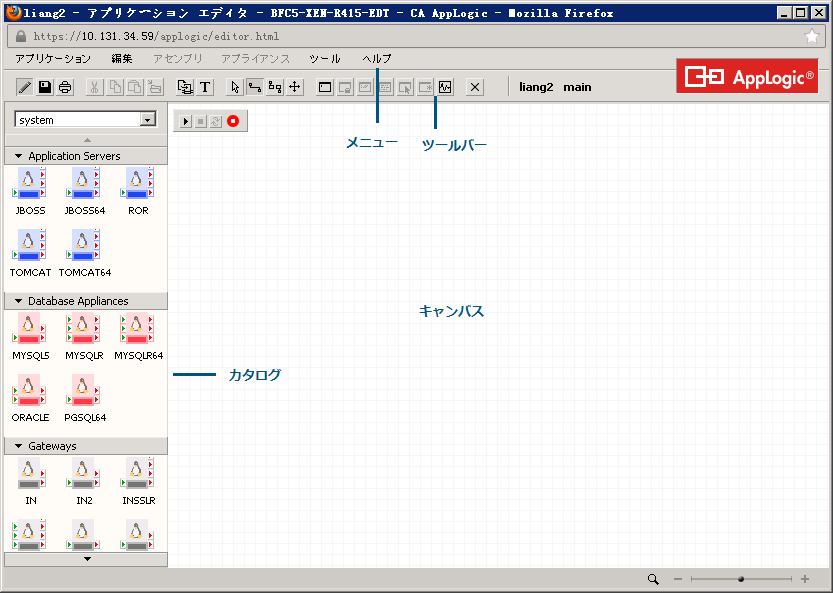Collapse the Gateways section

pyautogui.click(x=19, y=446)
